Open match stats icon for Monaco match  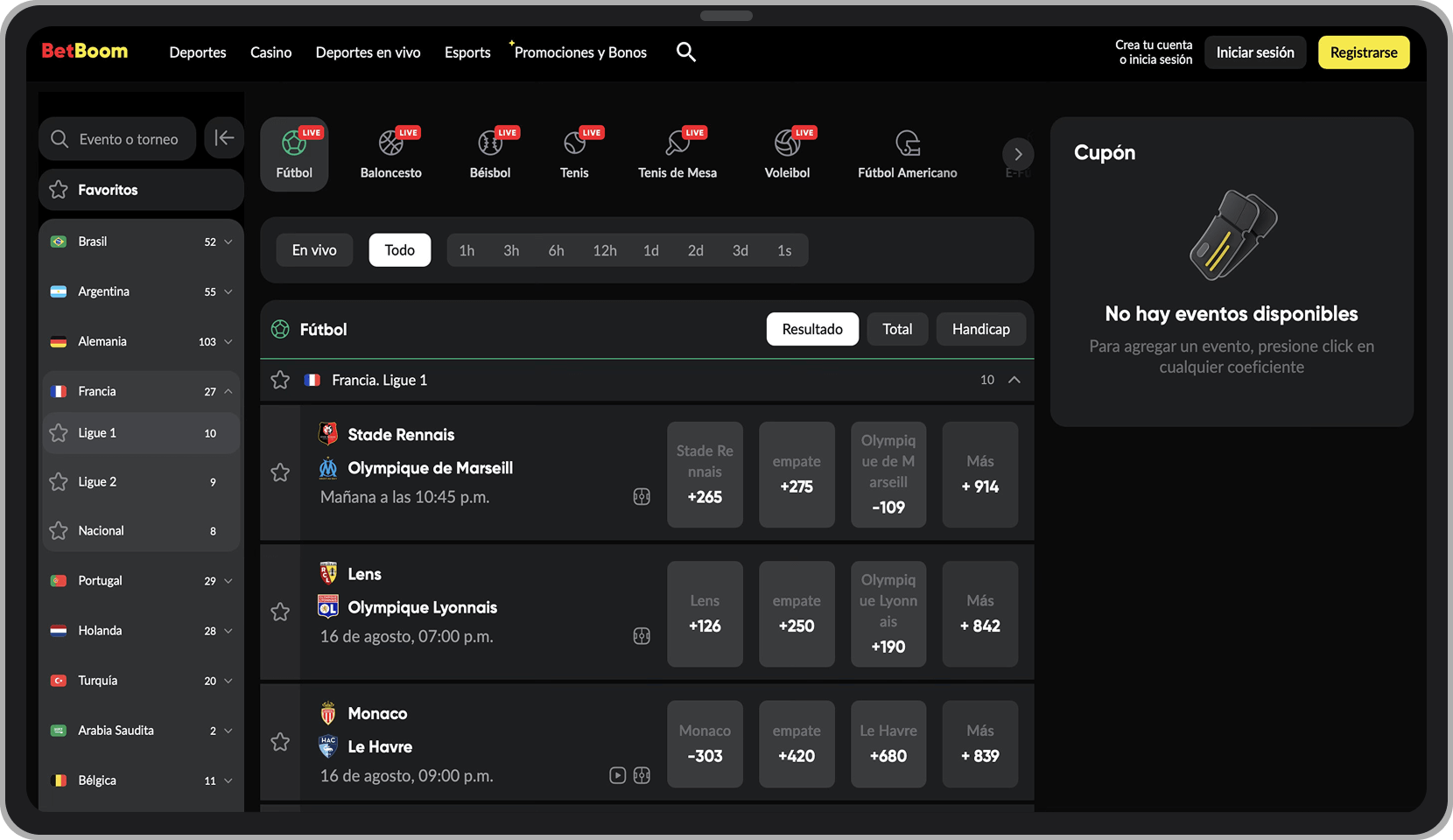pyautogui.click(x=642, y=775)
